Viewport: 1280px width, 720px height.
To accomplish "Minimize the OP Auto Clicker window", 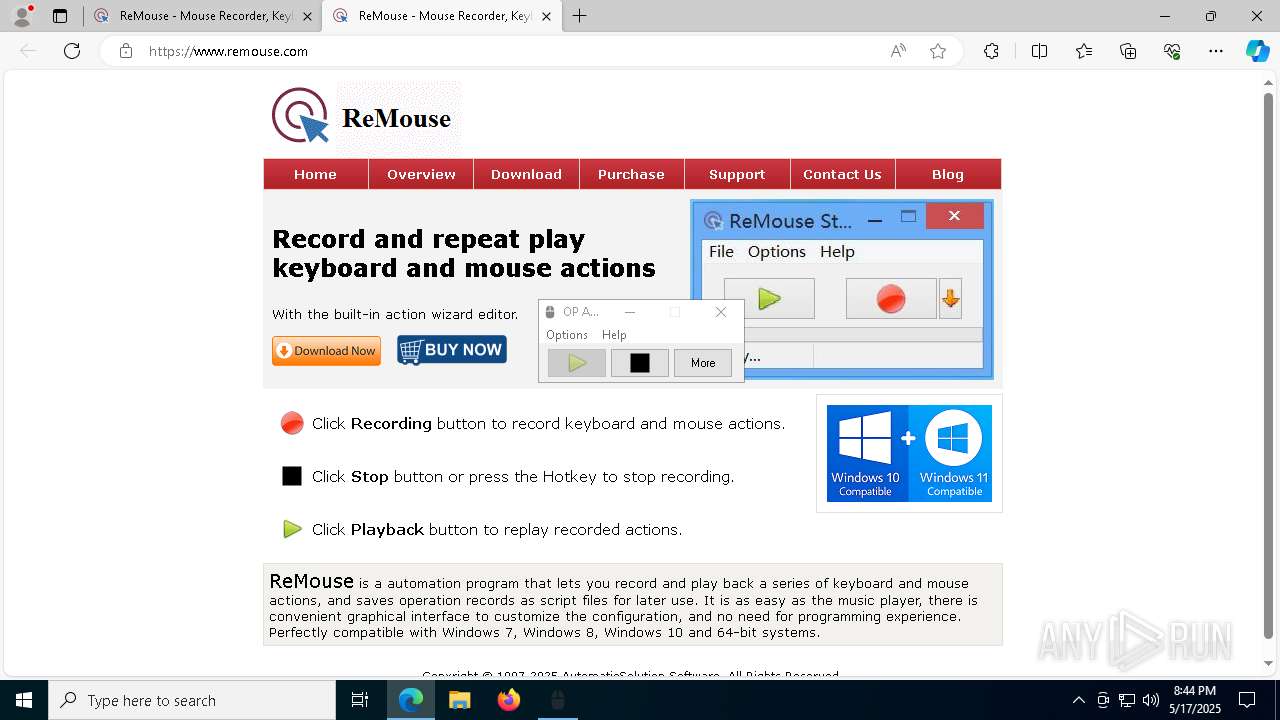I will coord(630,312).
